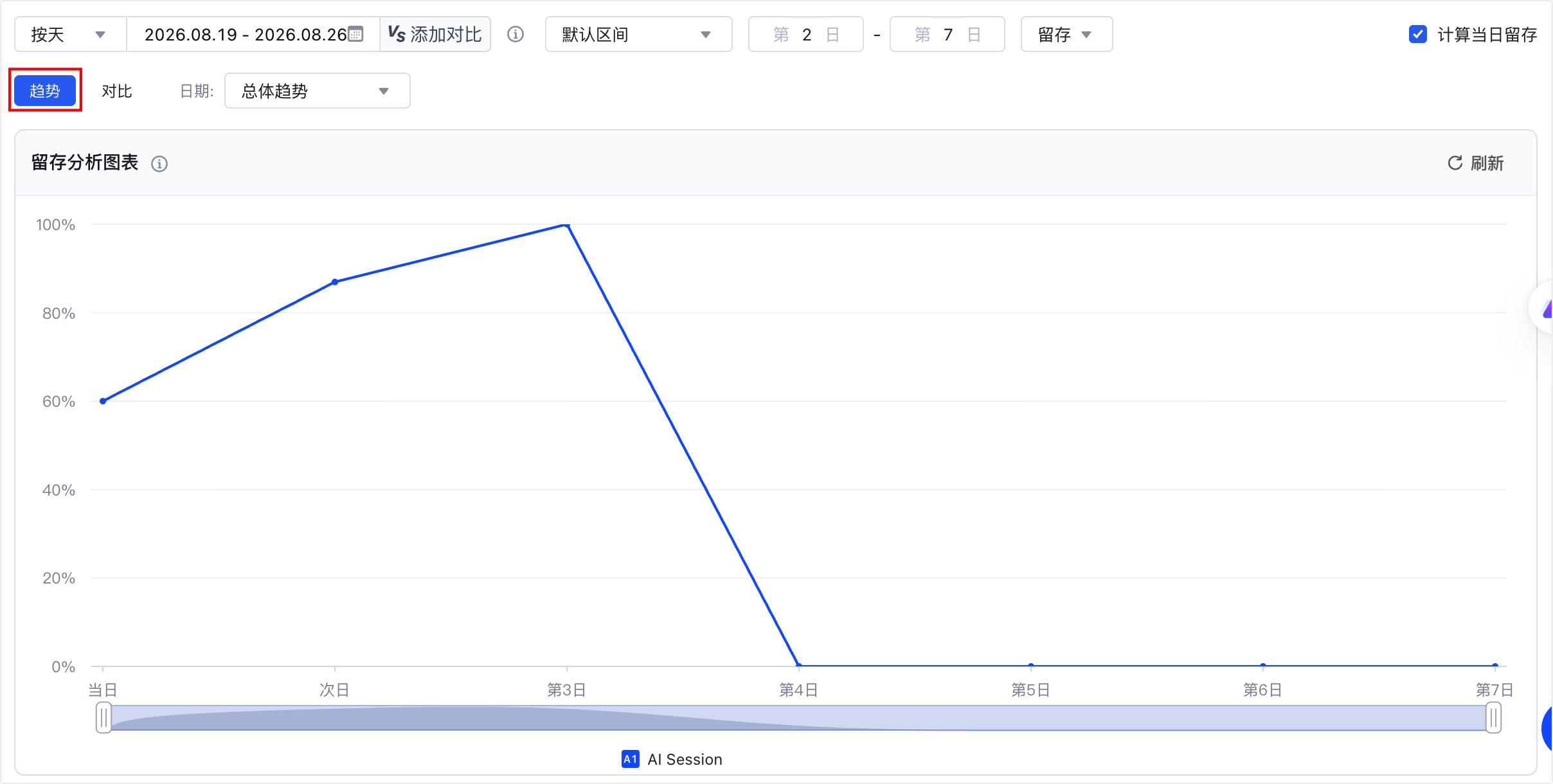Click the 添加对比 button
The width and height of the screenshot is (1553, 784).
(435, 35)
